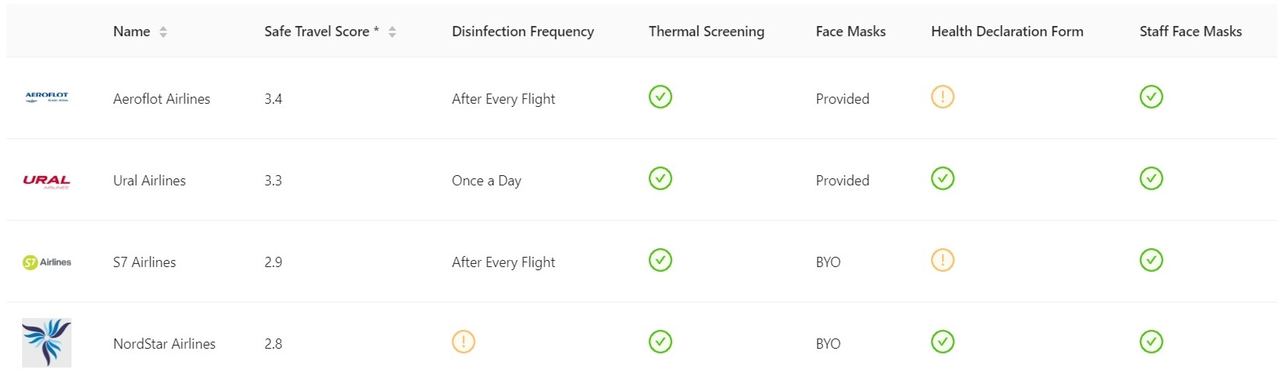Click the S7 Airlines logo
The image size is (1280, 380).
point(47,262)
